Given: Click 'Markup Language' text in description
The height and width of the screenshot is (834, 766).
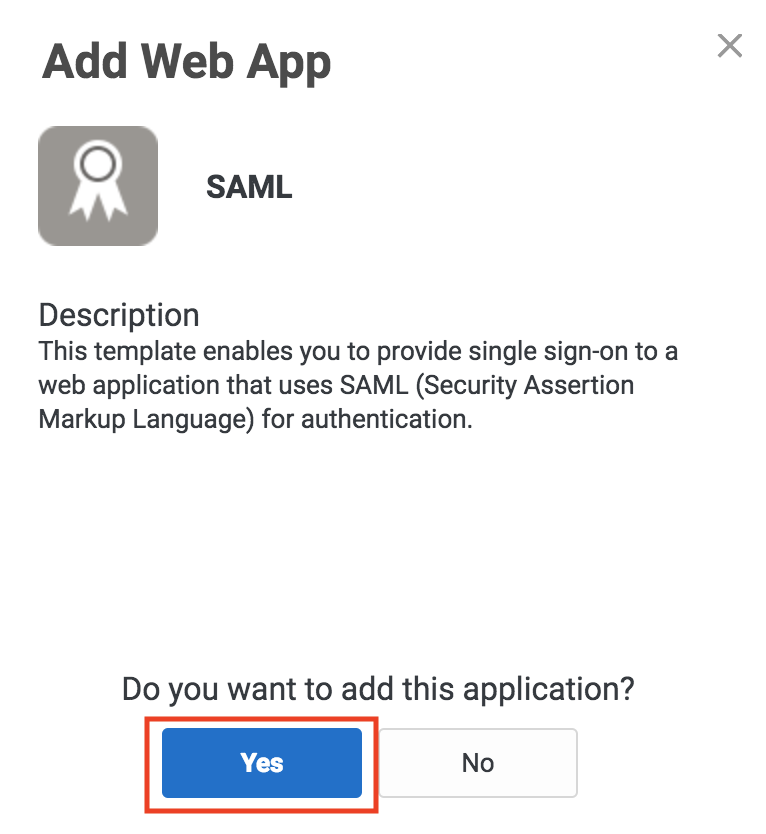Looking at the screenshot, I should [x=146, y=420].
